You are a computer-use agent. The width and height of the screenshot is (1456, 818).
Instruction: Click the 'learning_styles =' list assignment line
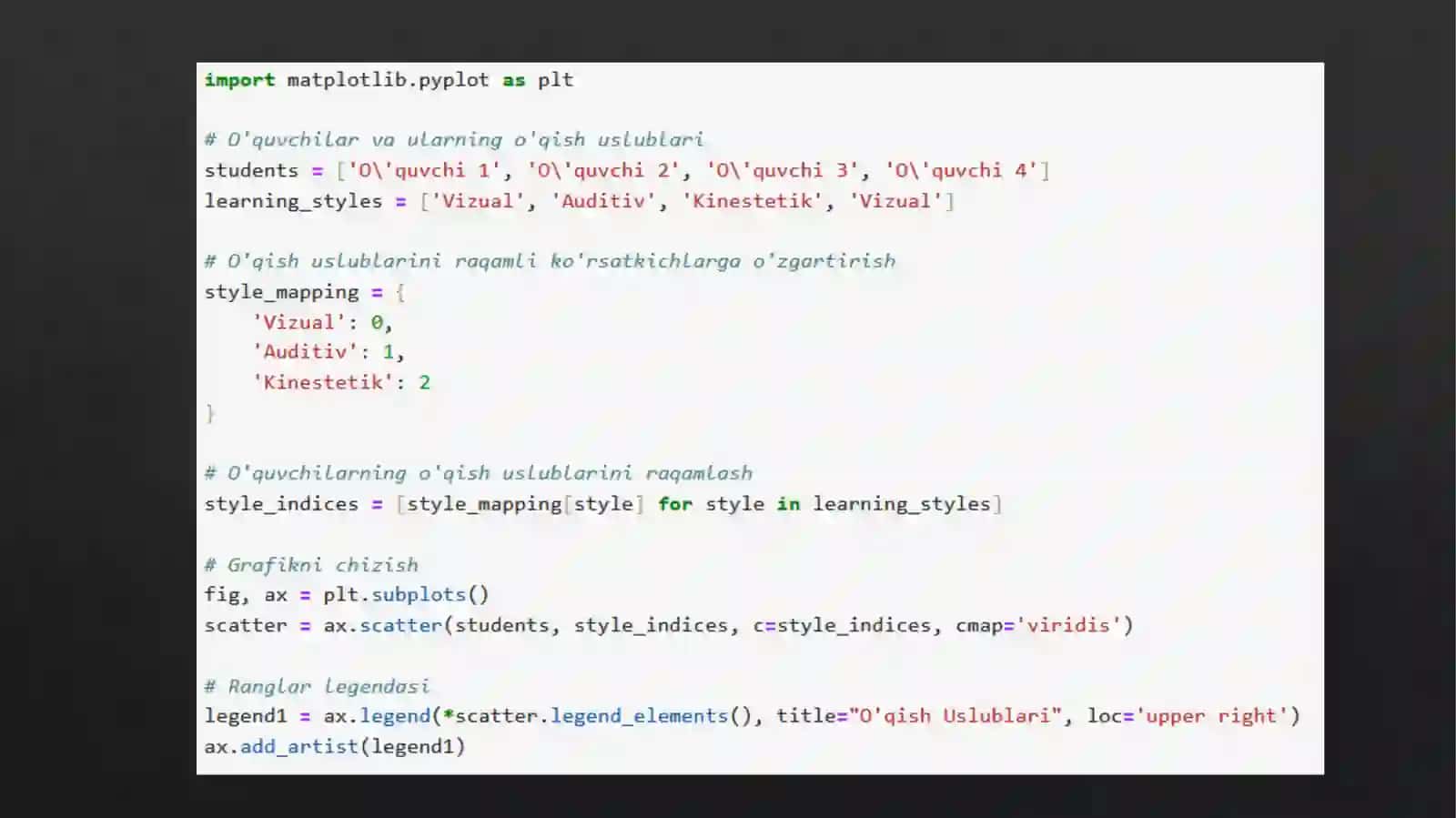pyautogui.click(x=580, y=201)
